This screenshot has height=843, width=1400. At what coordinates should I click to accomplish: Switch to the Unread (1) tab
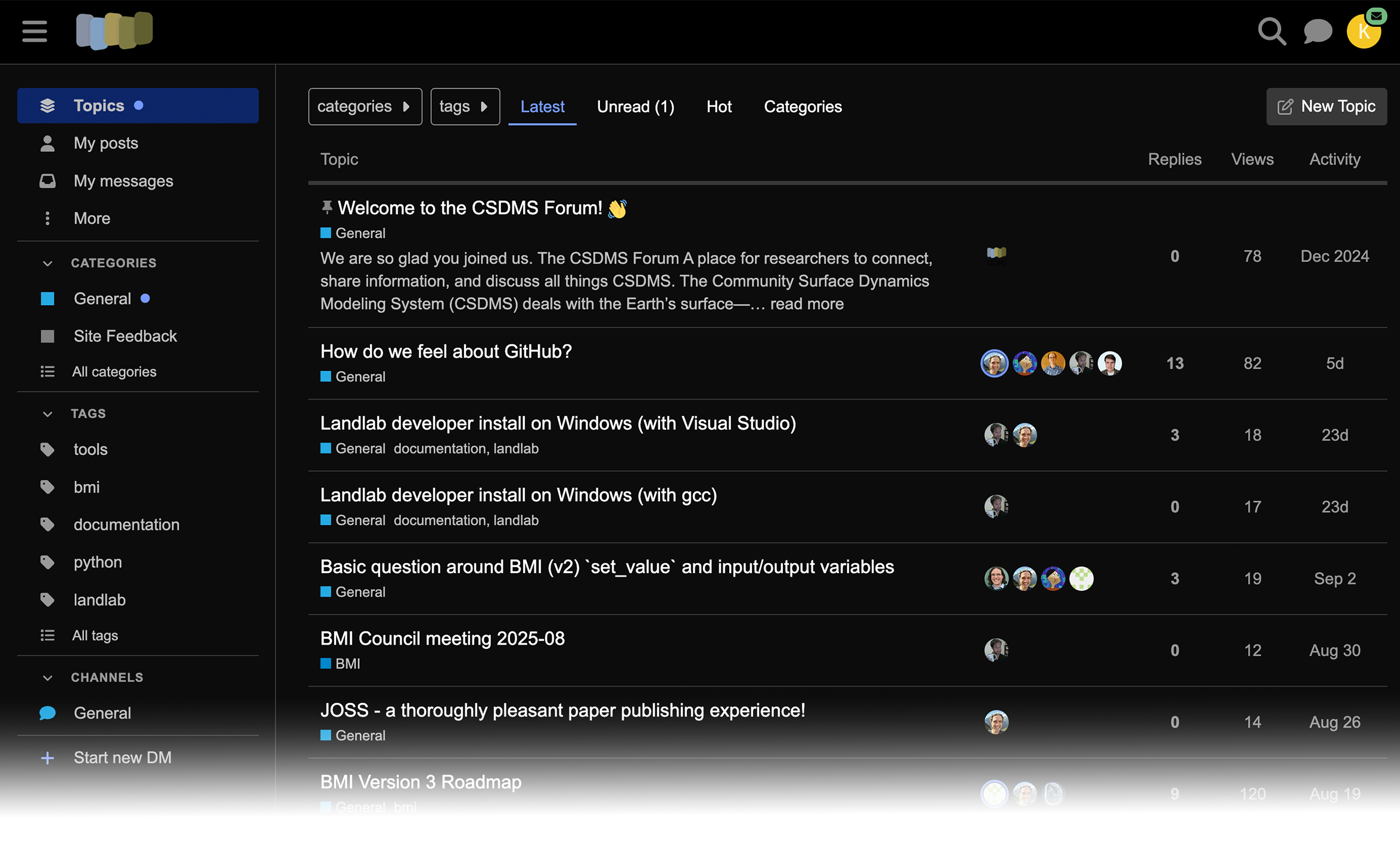[x=635, y=107]
